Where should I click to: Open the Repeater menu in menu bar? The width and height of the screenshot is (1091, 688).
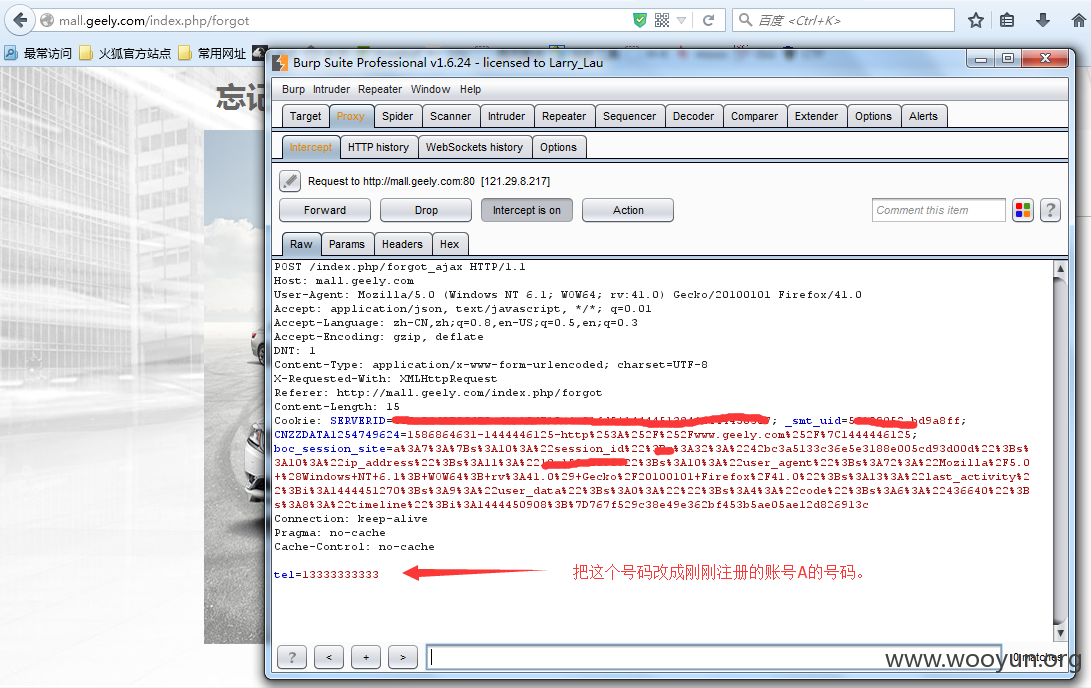coord(380,89)
